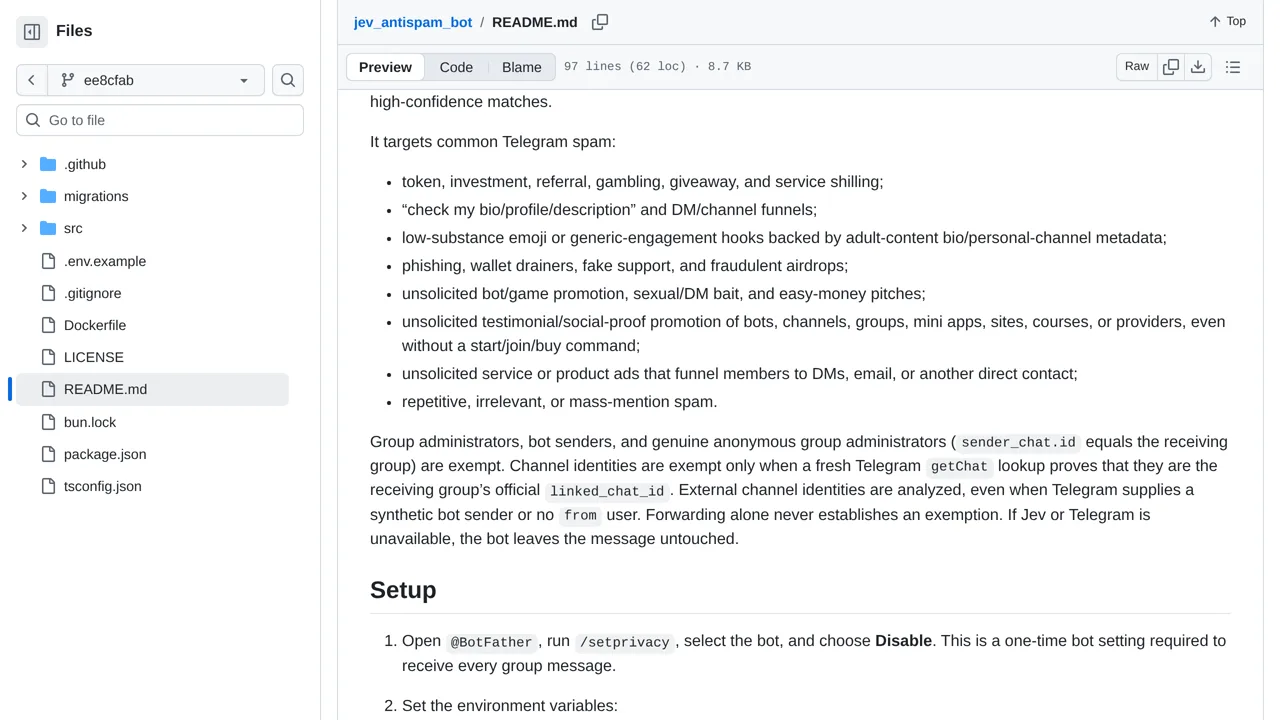Switch to the Code tab
The image size is (1280, 720).
pos(456,67)
